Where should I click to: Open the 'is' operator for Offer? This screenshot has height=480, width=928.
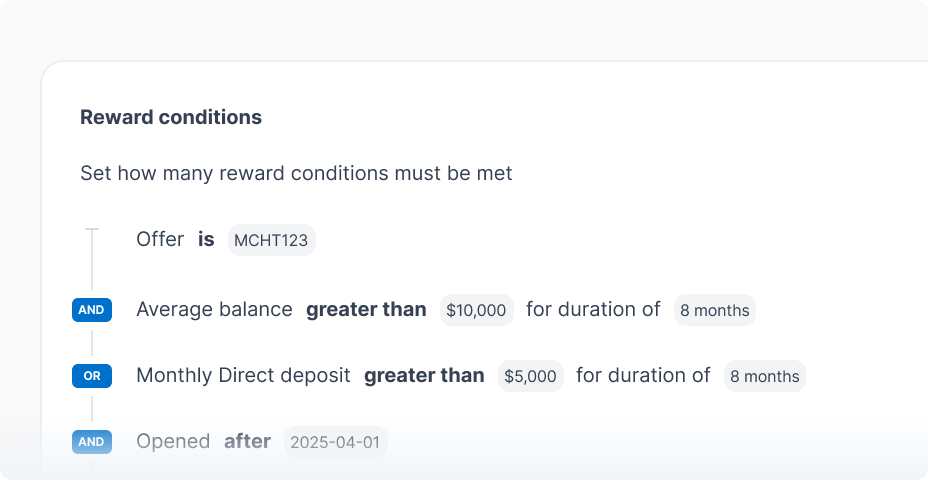click(206, 240)
